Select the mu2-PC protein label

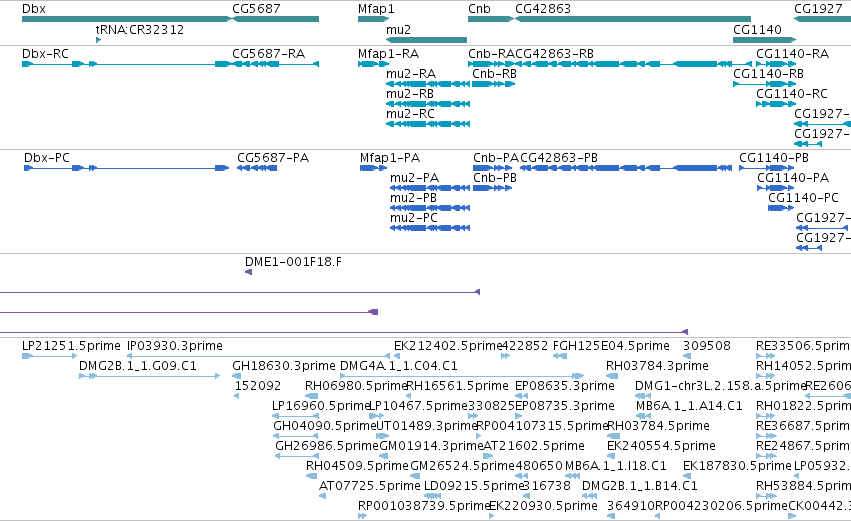[414, 218]
